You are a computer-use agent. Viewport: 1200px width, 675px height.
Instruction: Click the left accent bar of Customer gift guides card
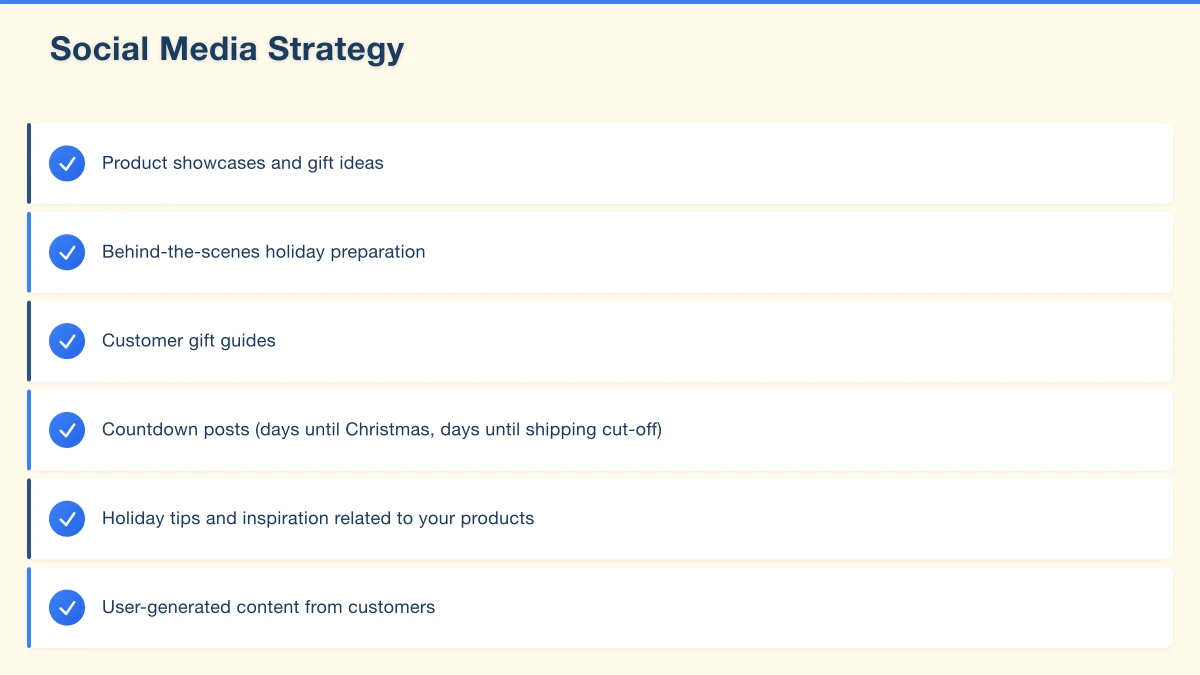click(x=29, y=341)
